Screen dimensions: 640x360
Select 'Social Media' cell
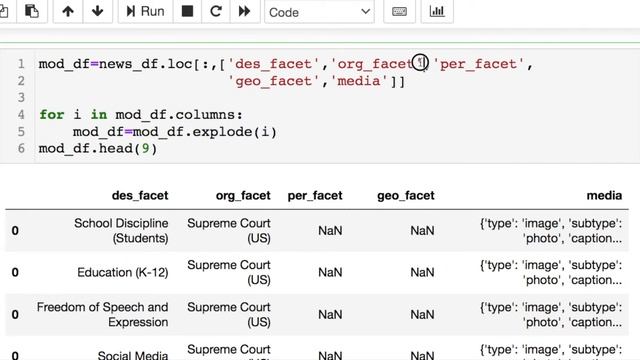coord(133,355)
